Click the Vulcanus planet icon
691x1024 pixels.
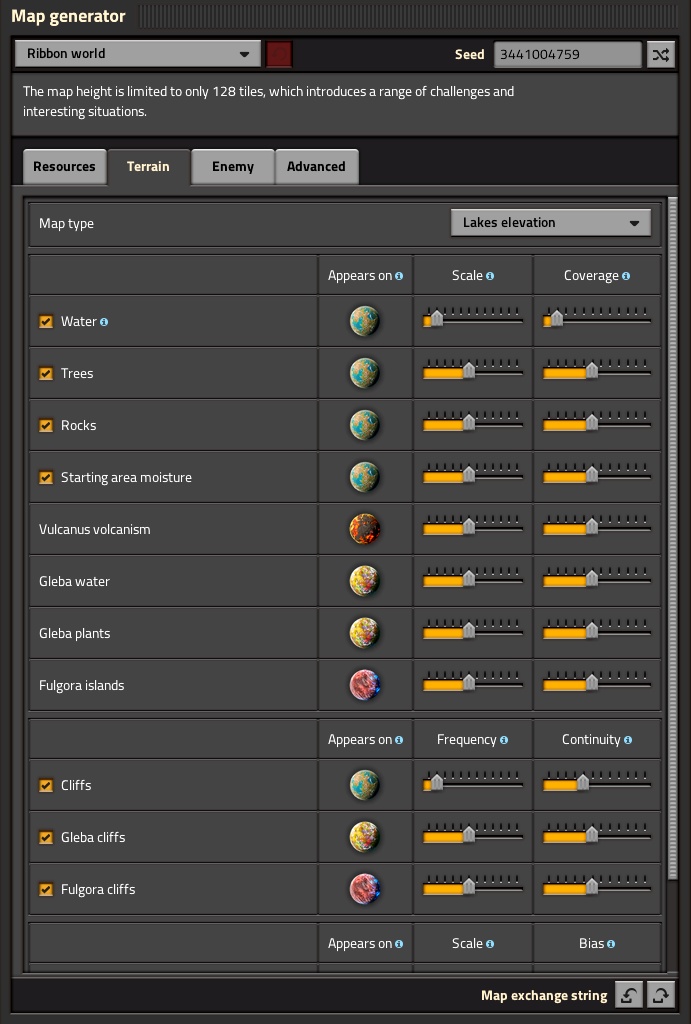coord(364,529)
